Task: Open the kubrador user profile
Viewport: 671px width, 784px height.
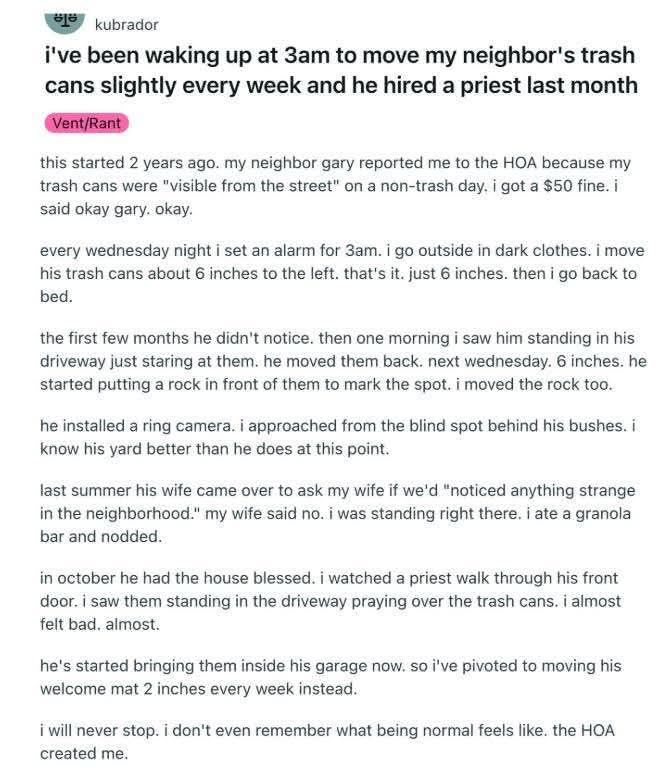Action: pos(126,24)
